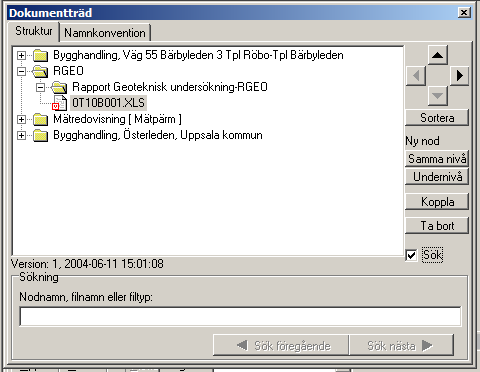Expand the Bygghandling, Väg 55 Bärbyleden node

[21, 55]
